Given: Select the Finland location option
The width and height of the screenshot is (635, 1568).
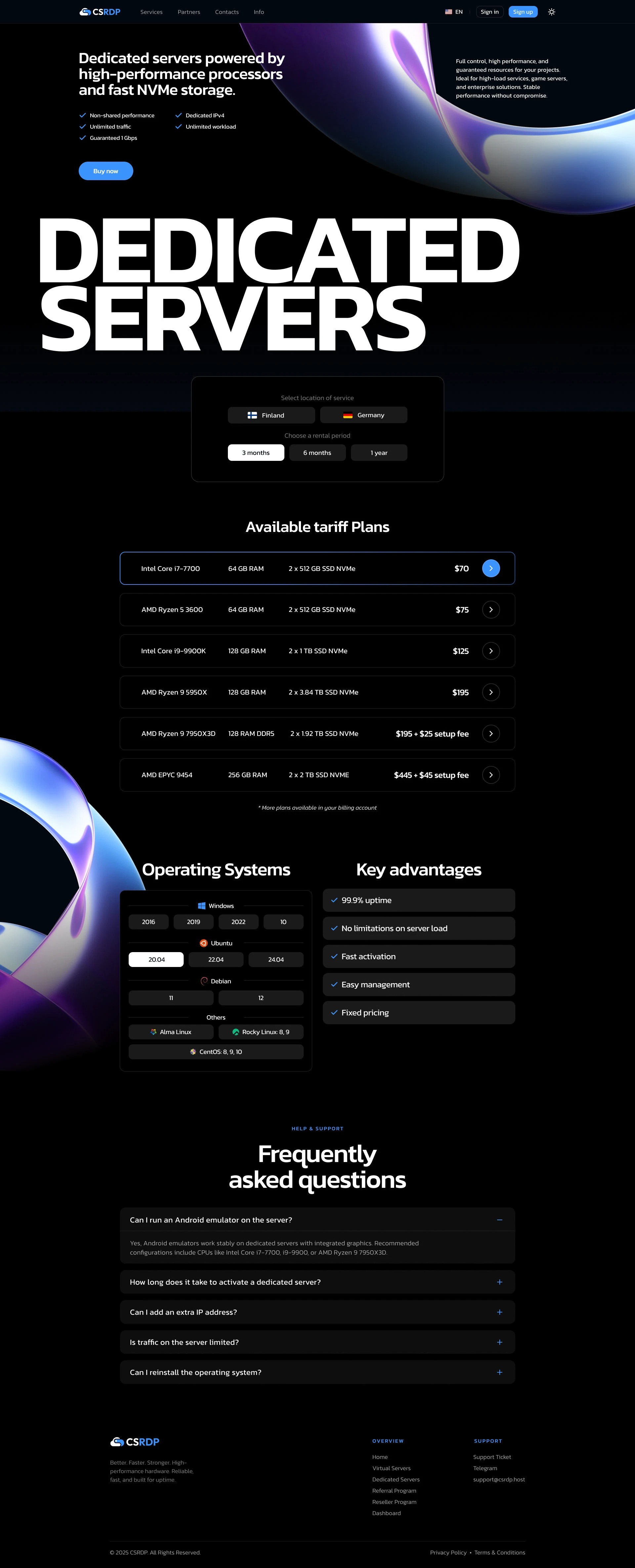Looking at the screenshot, I should tap(271, 415).
